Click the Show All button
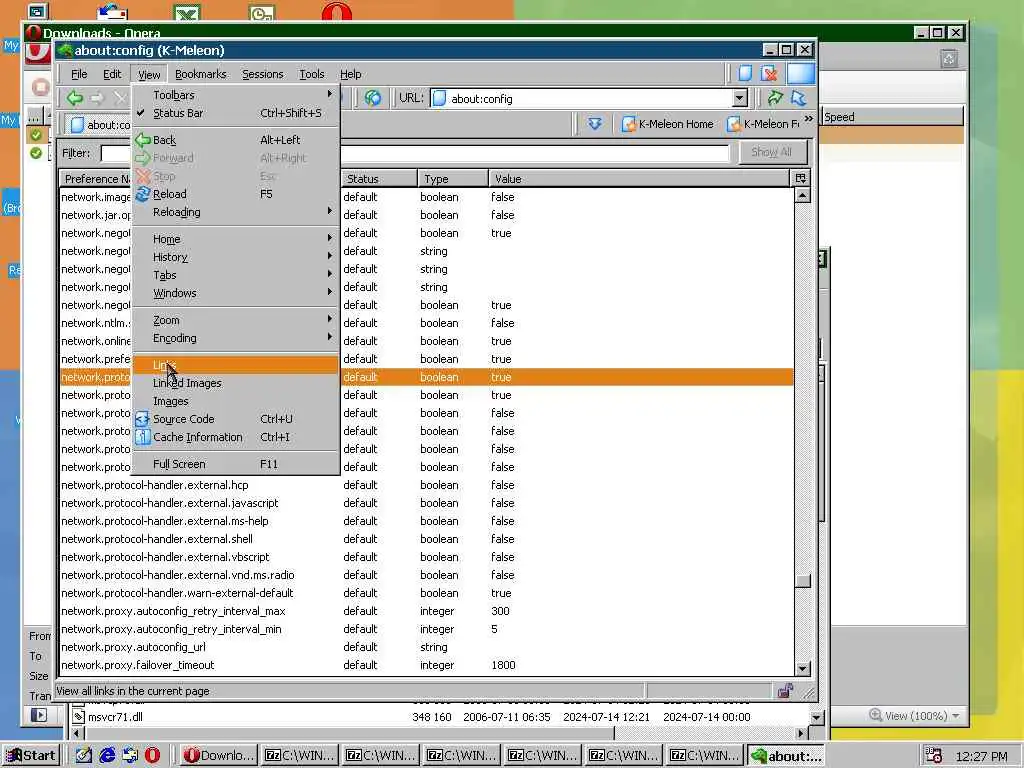 771,152
